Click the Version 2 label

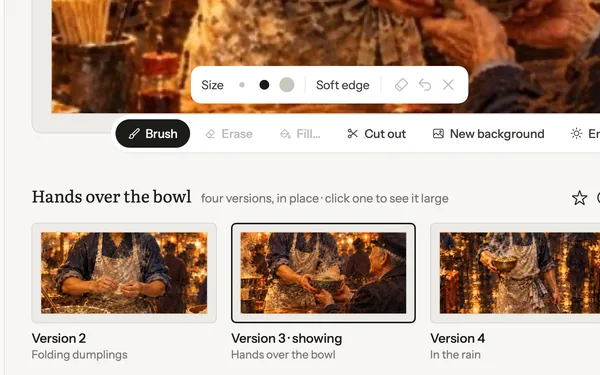pyautogui.click(x=59, y=338)
